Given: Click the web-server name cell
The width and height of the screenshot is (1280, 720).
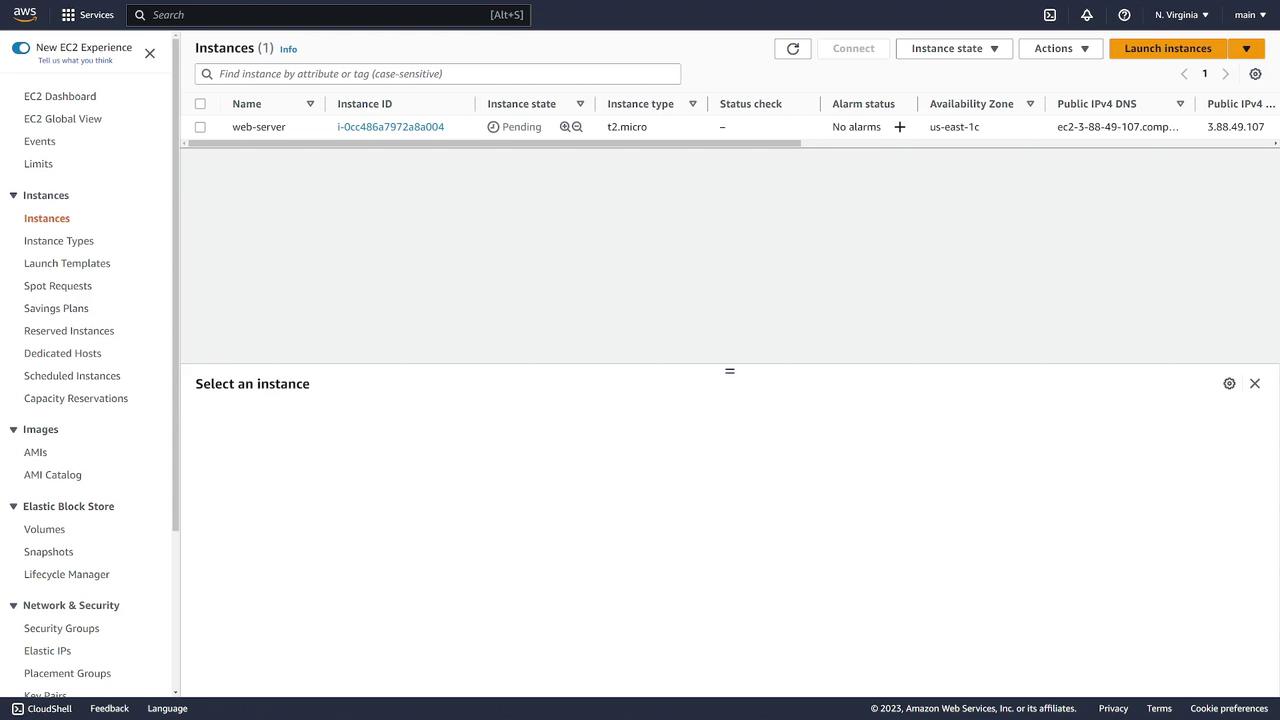Looking at the screenshot, I should click(259, 127).
